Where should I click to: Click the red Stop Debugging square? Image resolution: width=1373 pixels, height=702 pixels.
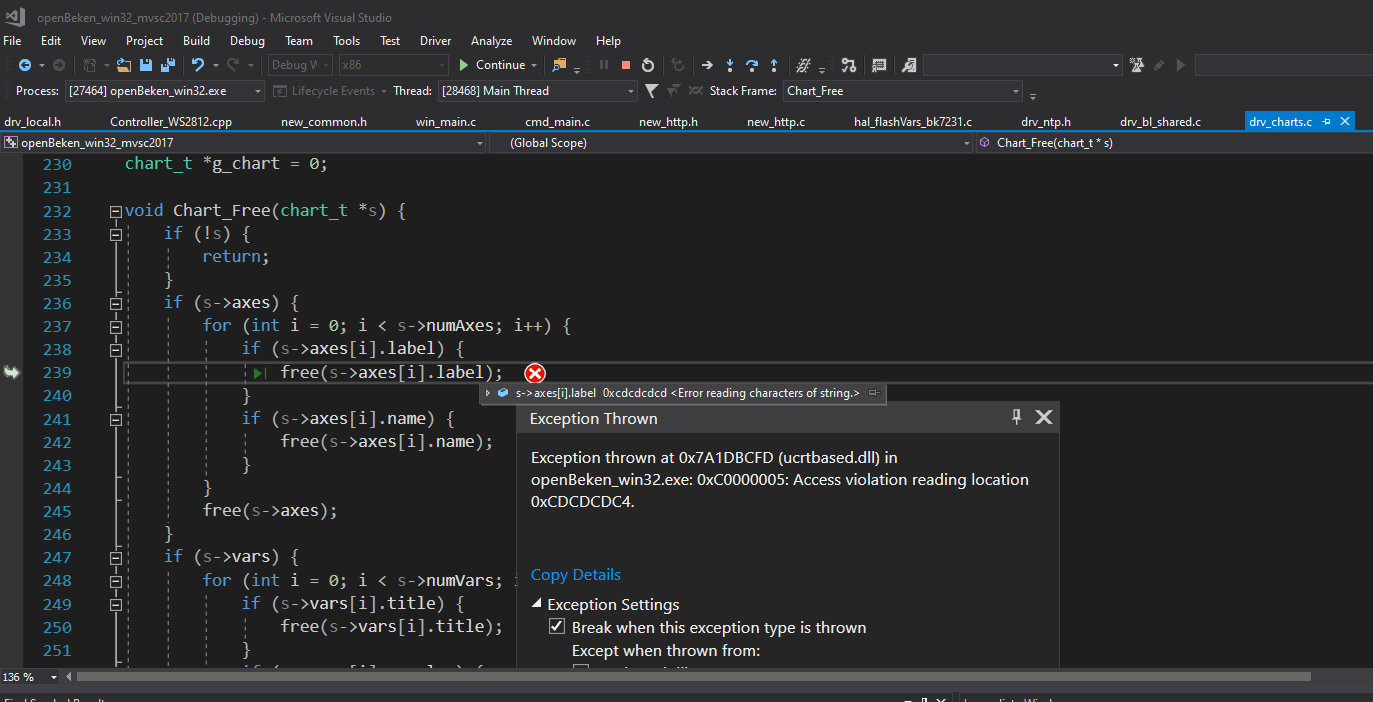tap(626, 65)
